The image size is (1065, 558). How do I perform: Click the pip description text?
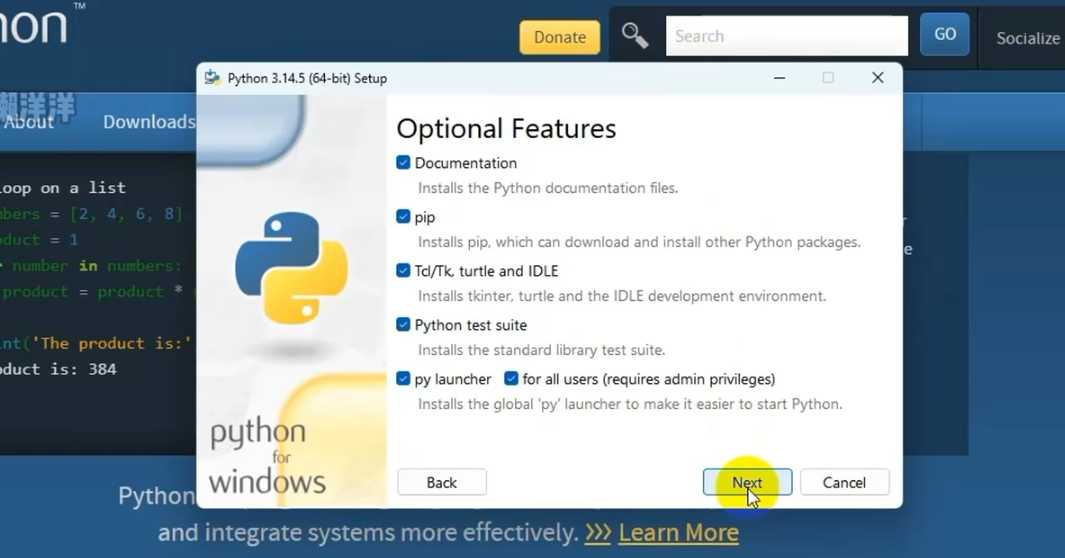click(639, 242)
